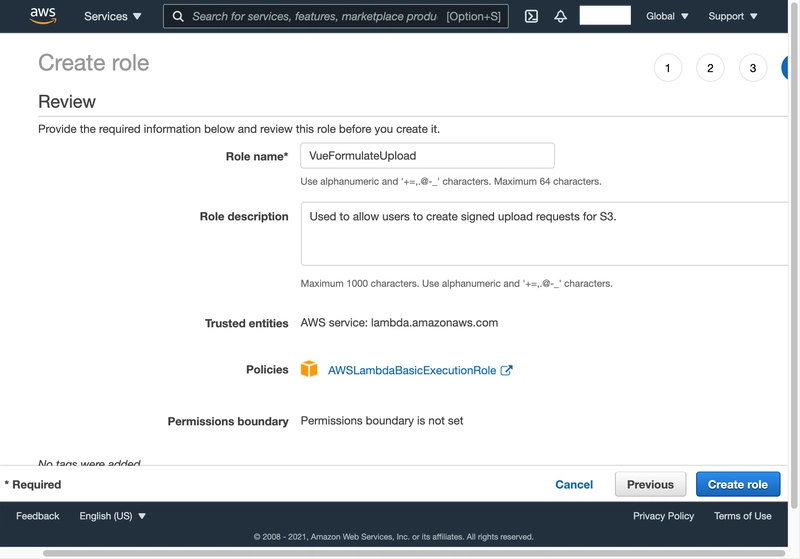The height and width of the screenshot is (559, 800).
Task: Go to wizard step 2
Action: pyautogui.click(x=710, y=68)
